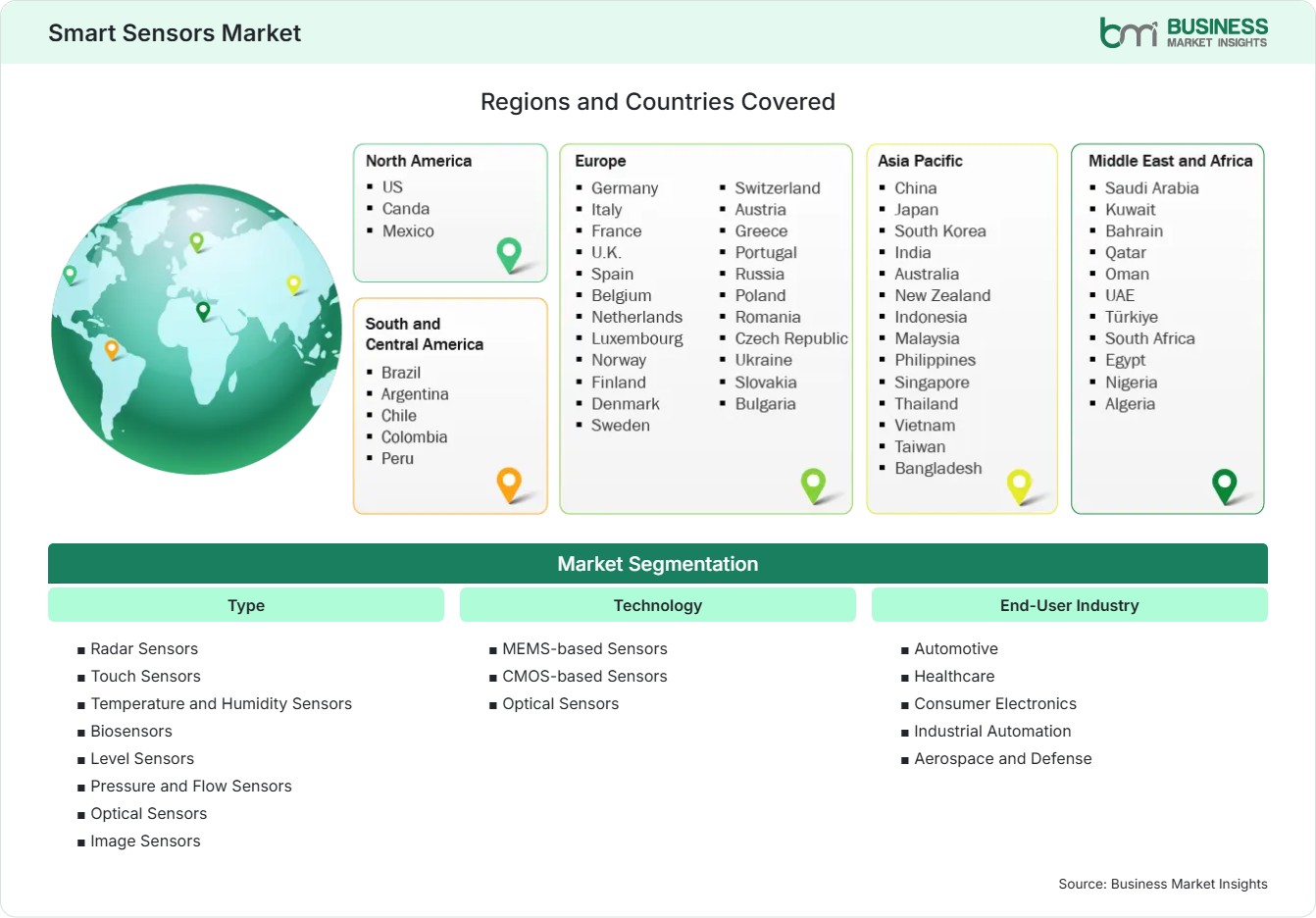This screenshot has height=918, width=1316.
Task: Click the yellow pin in Asia Pacific box
Action: point(1019,485)
